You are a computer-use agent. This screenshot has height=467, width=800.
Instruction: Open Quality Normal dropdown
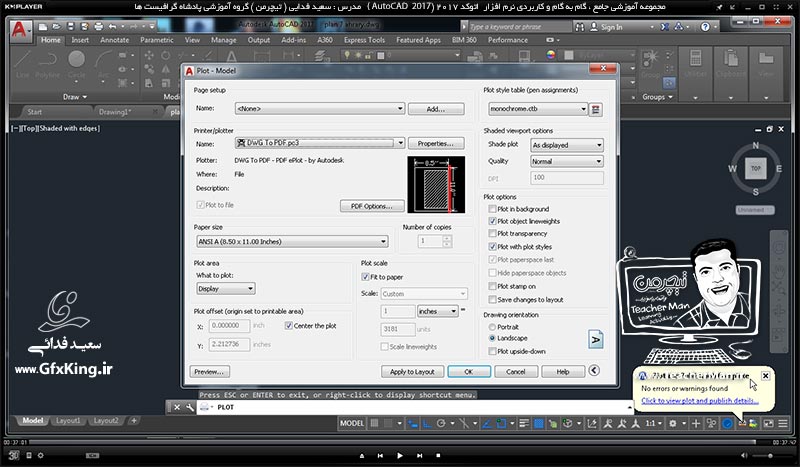click(x=567, y=161)
